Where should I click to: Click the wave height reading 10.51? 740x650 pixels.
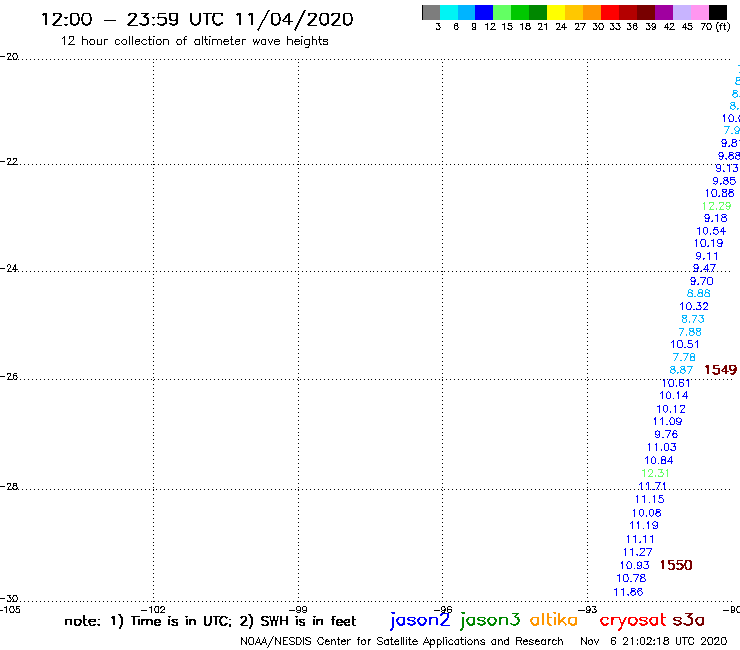pyautogui.click(x=685, y=345)
